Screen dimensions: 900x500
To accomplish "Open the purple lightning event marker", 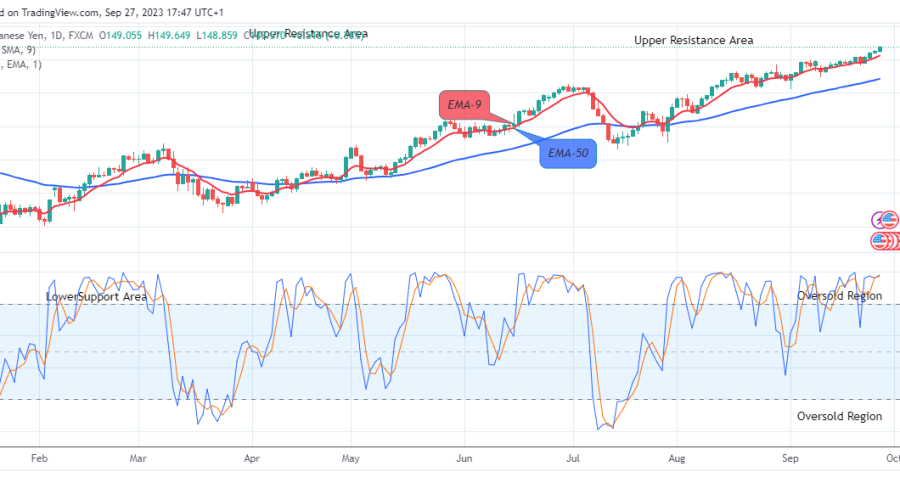I will pos(876,220).
